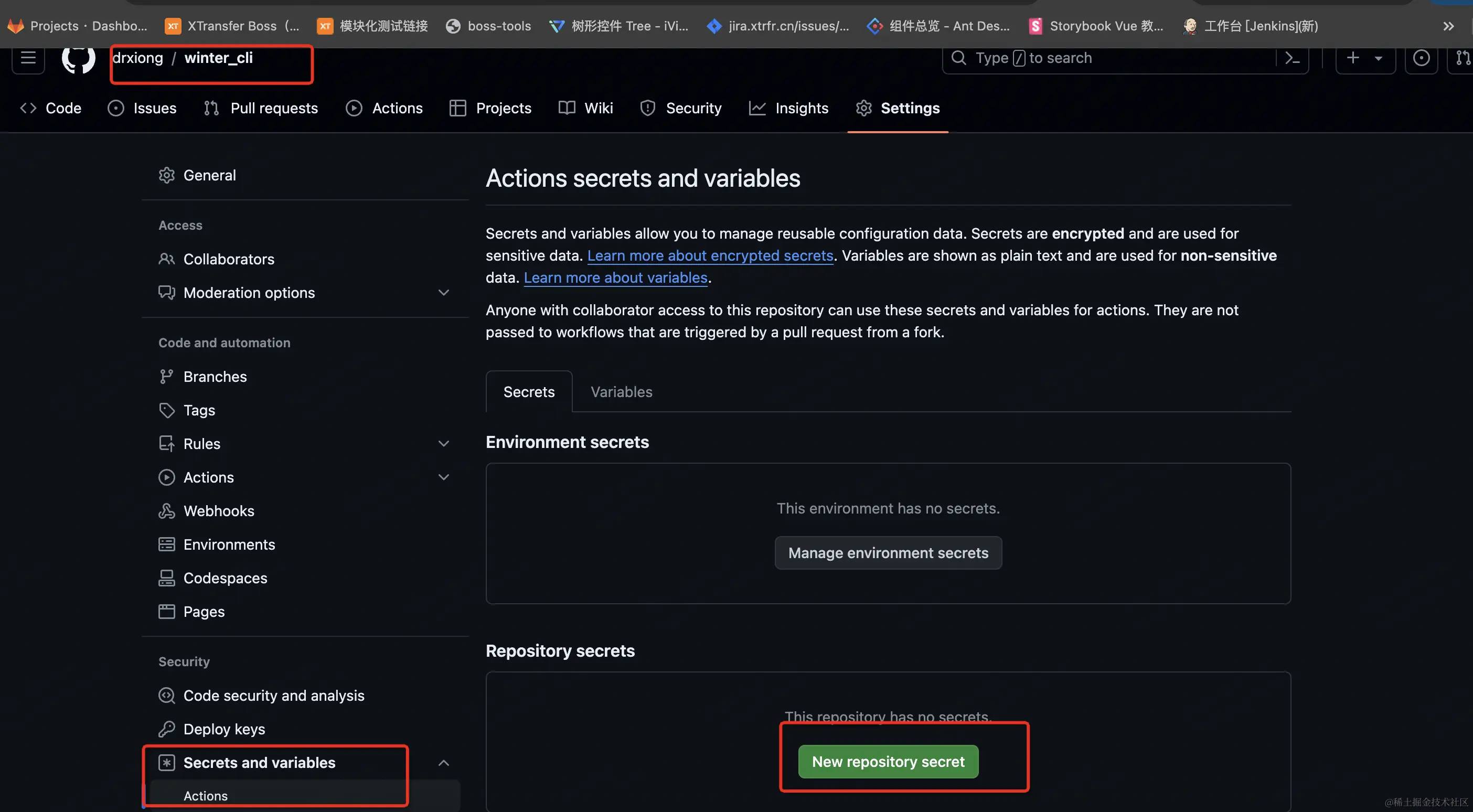Screen dimensions: 1473x812
Task: Expand the Rules sidebar section
Action: pos(443,444)
